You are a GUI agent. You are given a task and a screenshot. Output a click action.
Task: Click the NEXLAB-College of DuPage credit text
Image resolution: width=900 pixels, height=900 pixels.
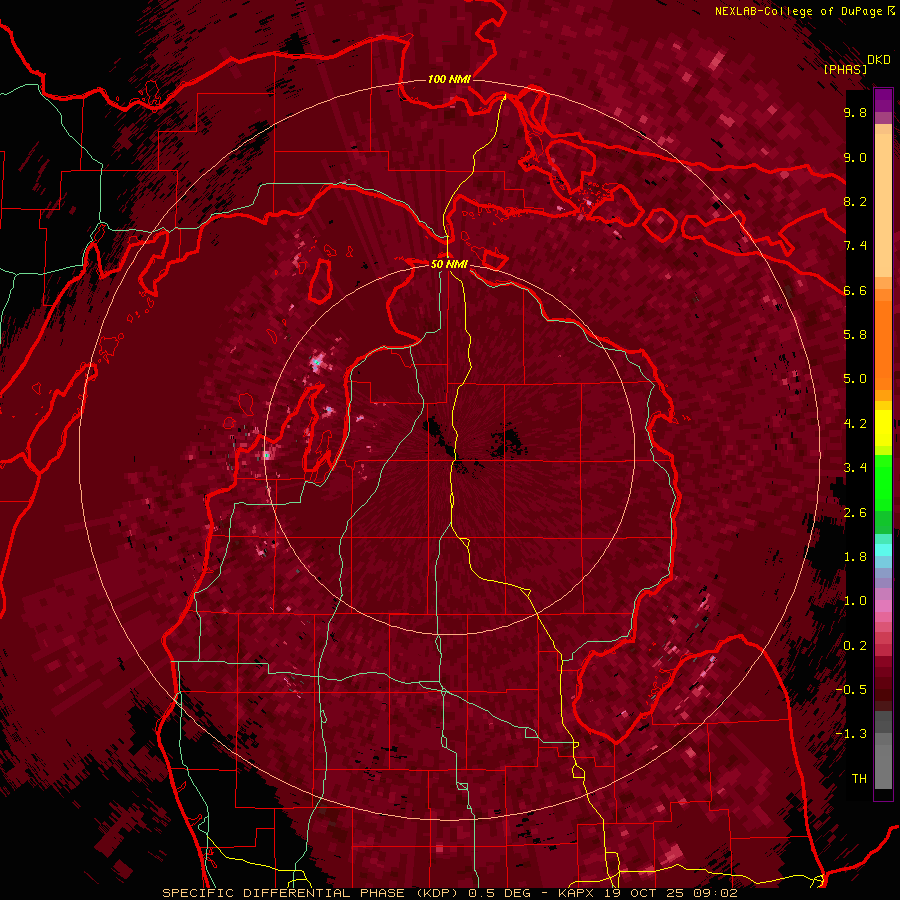click(x=800, y=11)
